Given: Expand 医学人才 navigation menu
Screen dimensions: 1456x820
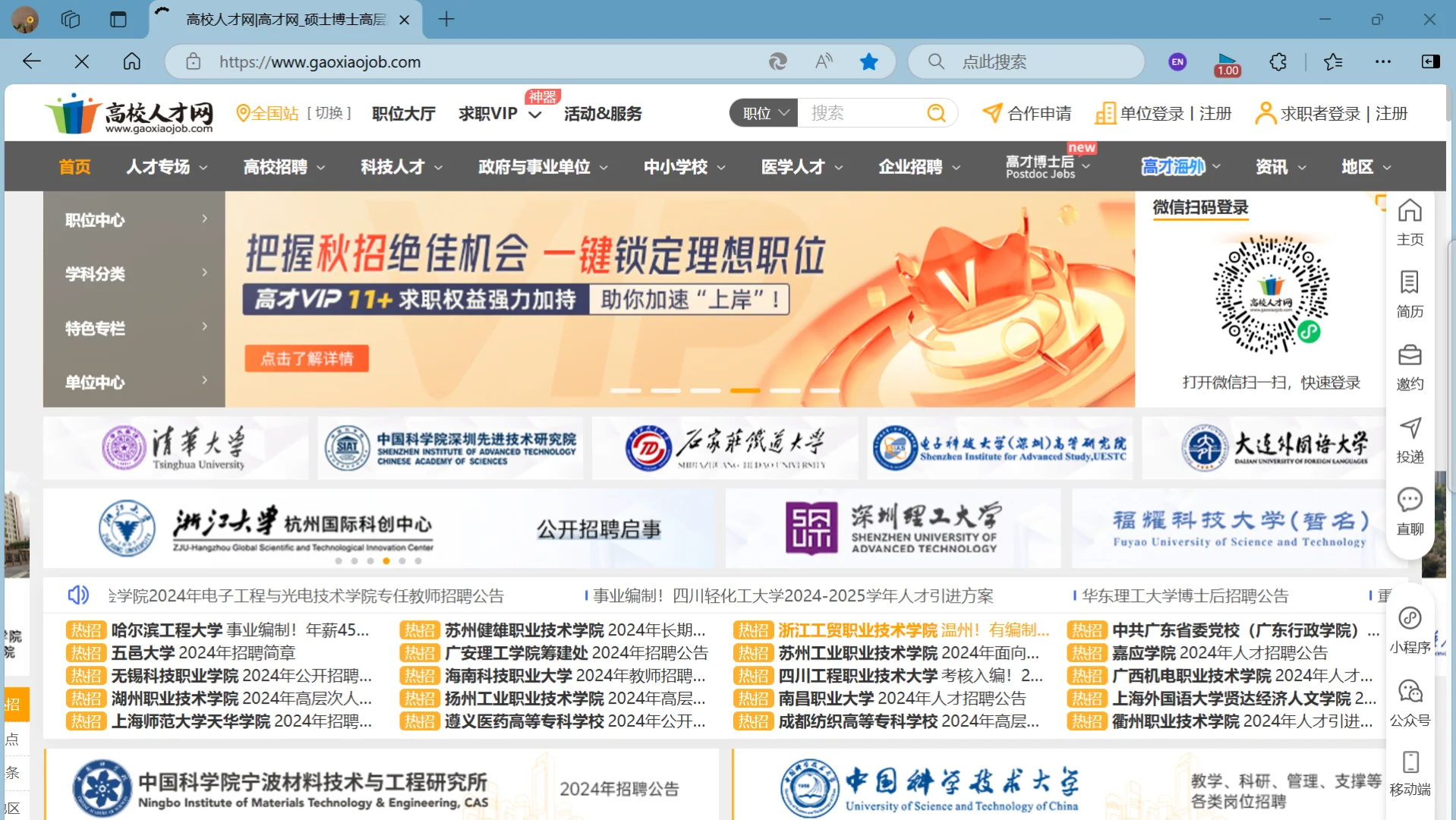Looking at the screenshot, I should click(x=802, y=166).
